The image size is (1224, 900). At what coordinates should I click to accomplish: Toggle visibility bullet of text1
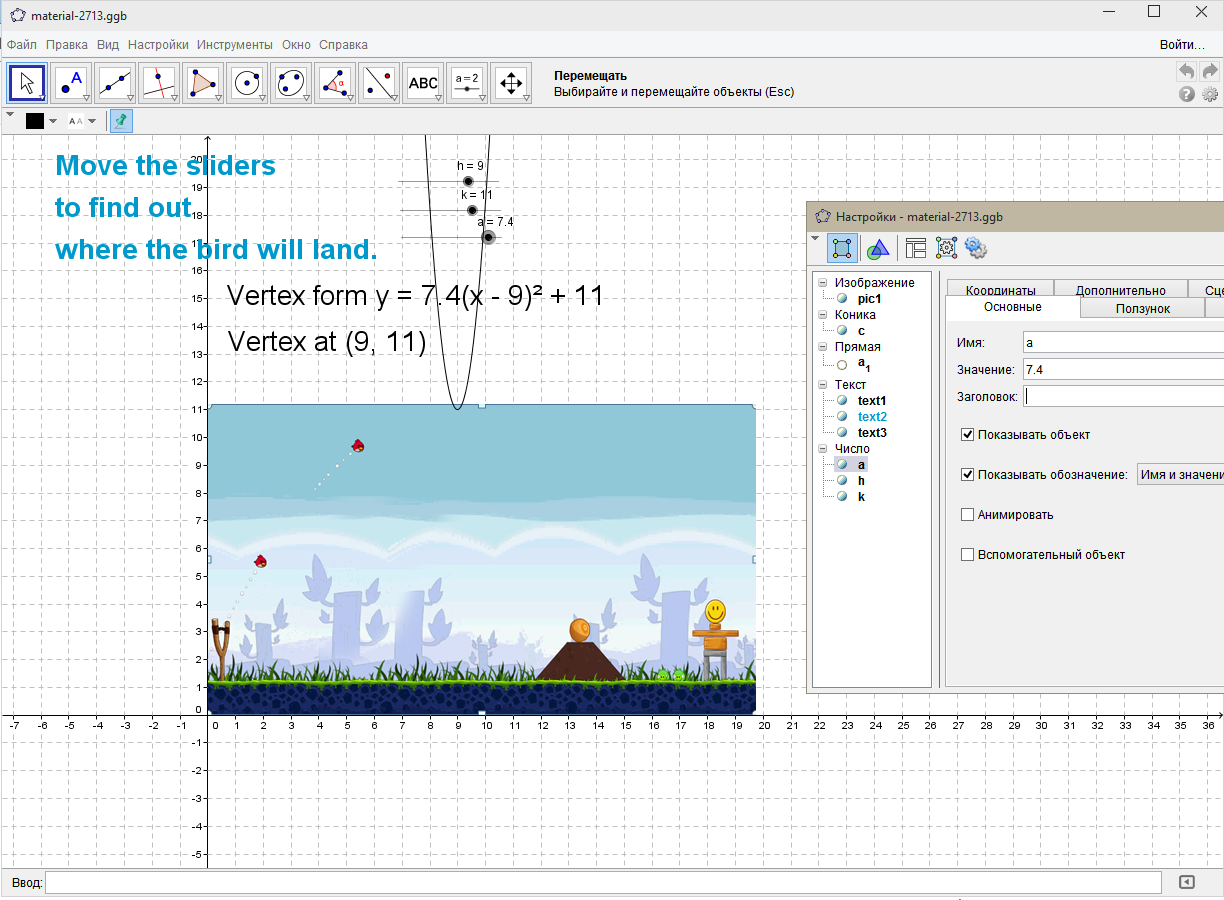842,400
